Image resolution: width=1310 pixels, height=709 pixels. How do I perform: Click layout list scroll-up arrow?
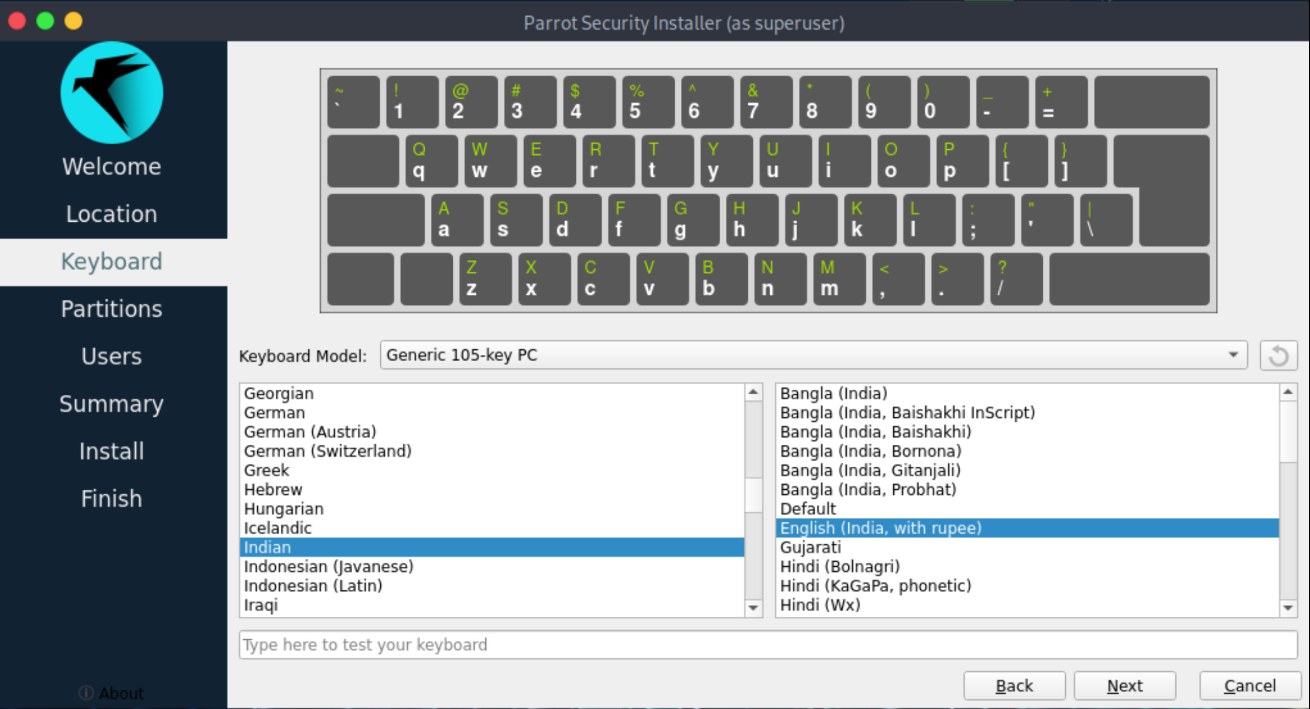[x=754, y=393]
